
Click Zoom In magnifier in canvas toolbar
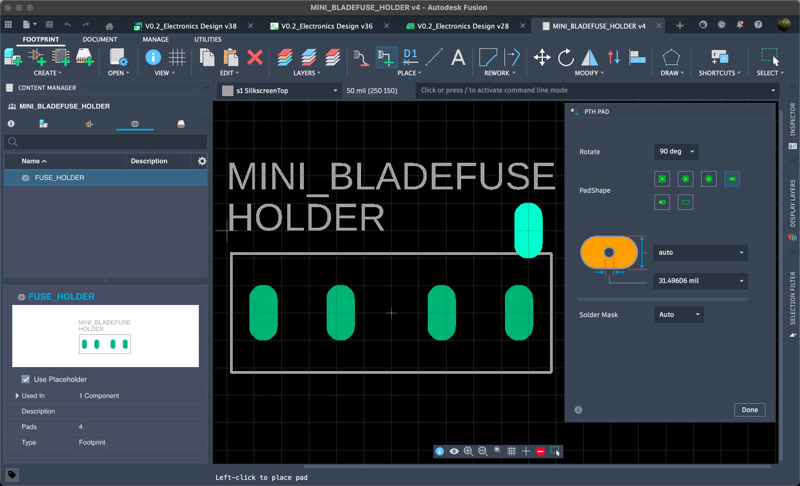tap(468, 451)
